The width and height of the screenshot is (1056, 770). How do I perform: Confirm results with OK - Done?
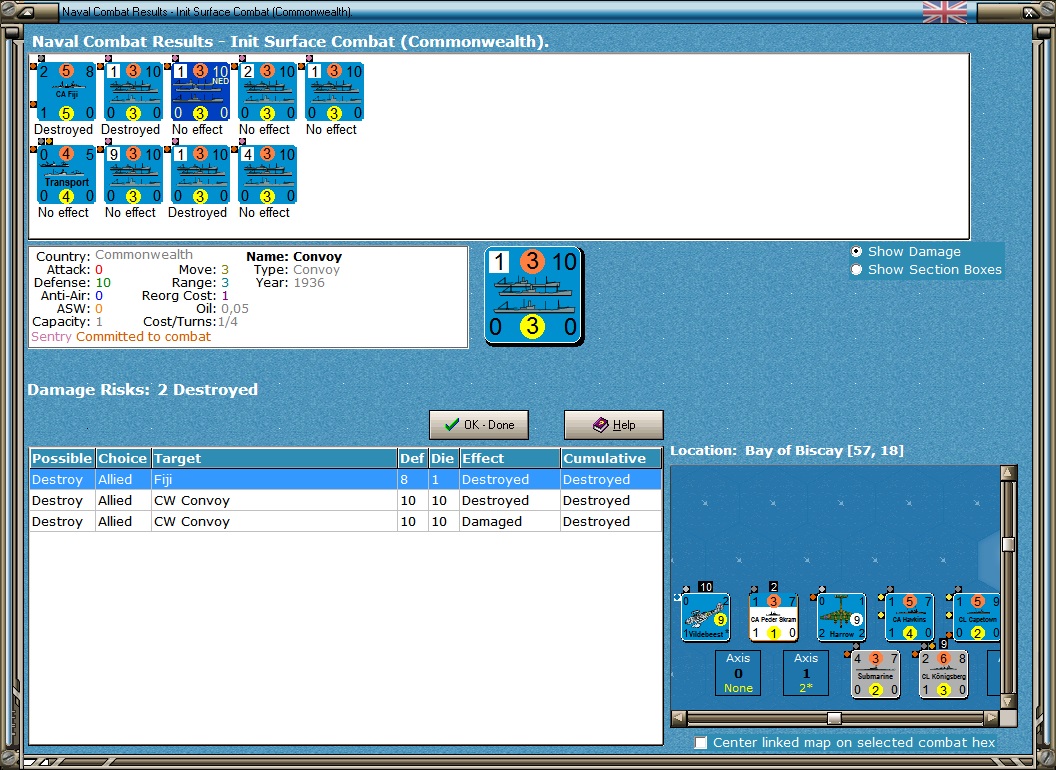click(x=479, y=425)
